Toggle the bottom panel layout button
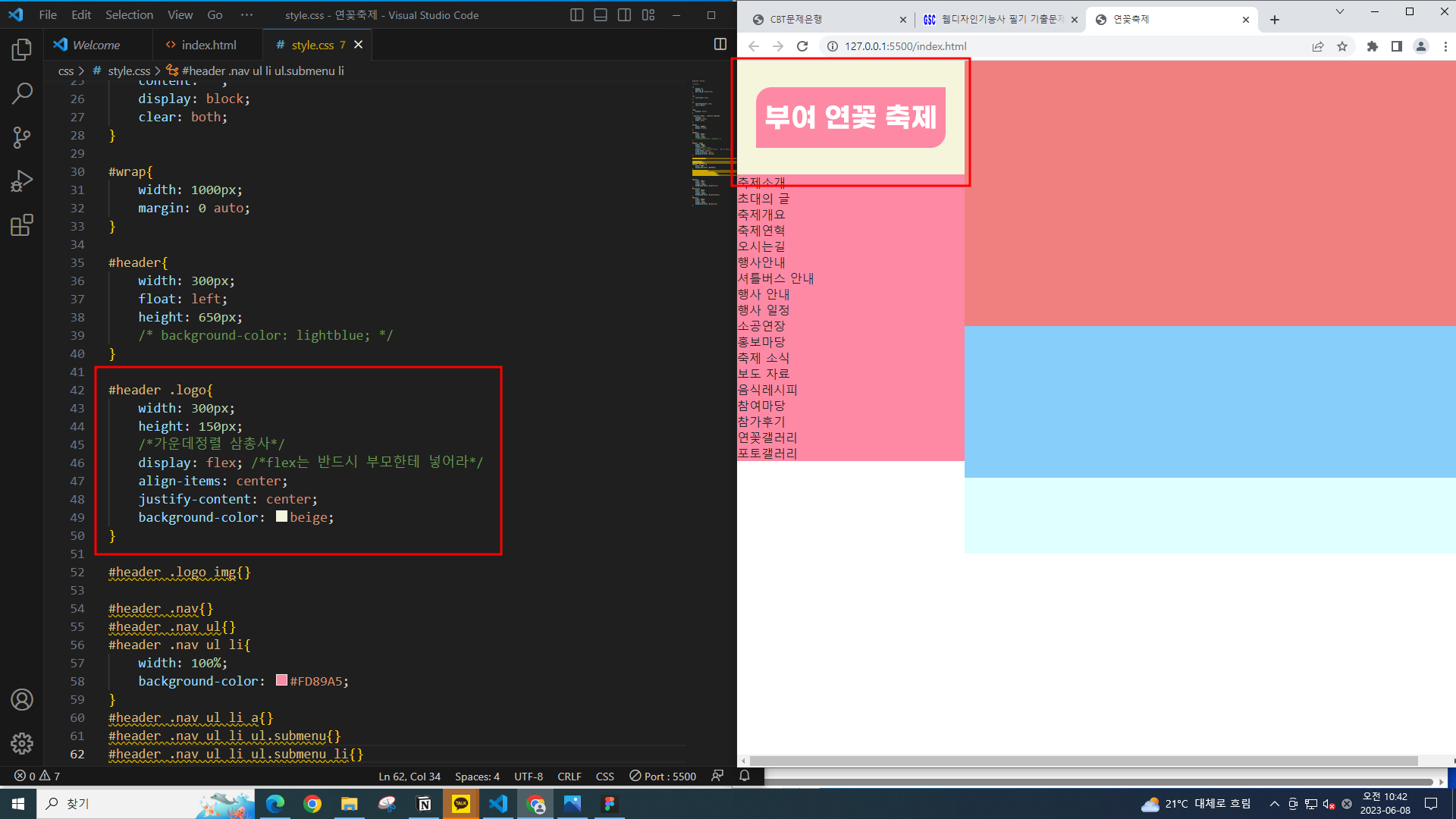This screenshot has height=819, width=1456. pos(601,15)
